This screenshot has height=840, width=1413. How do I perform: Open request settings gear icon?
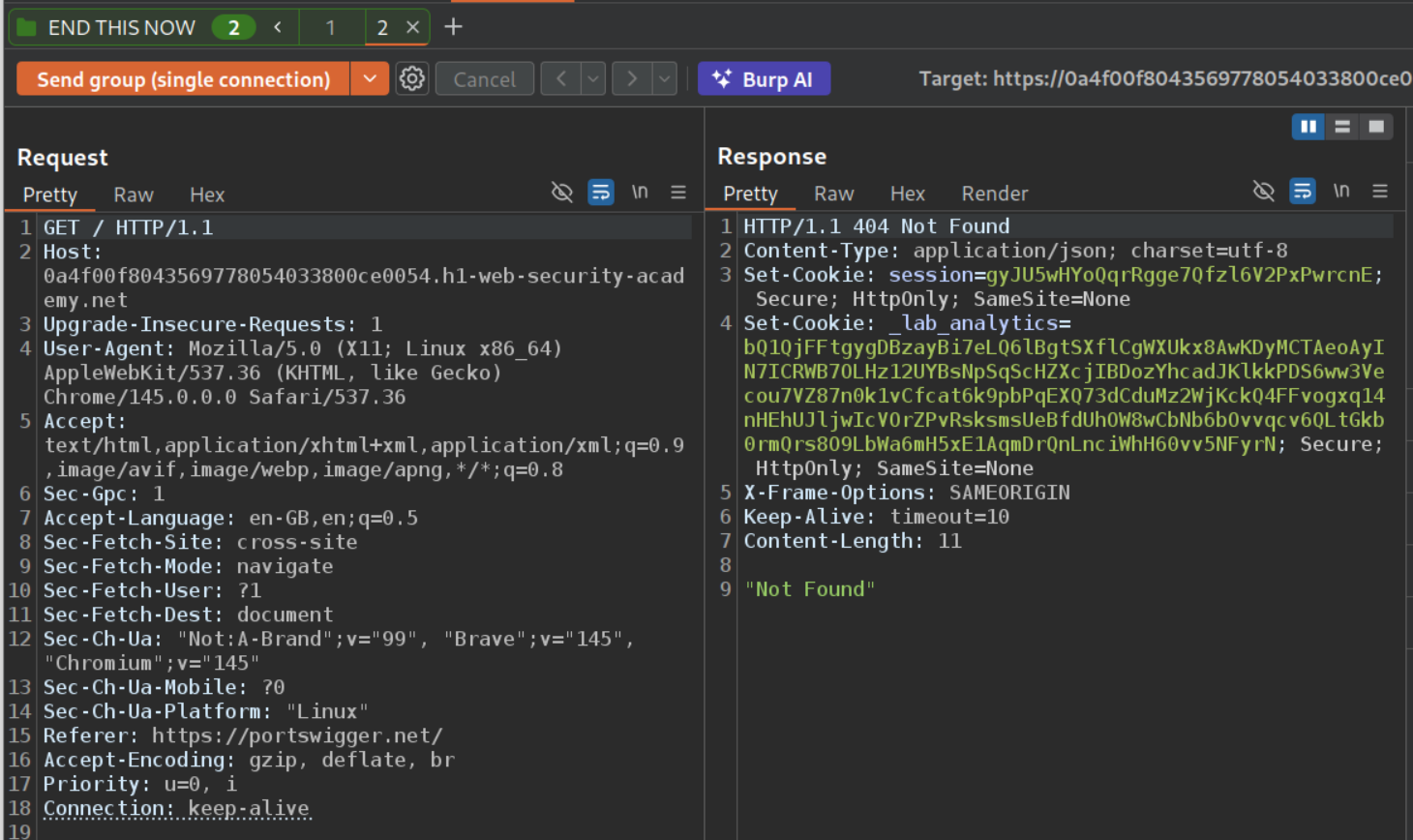(x=412, y=78)
